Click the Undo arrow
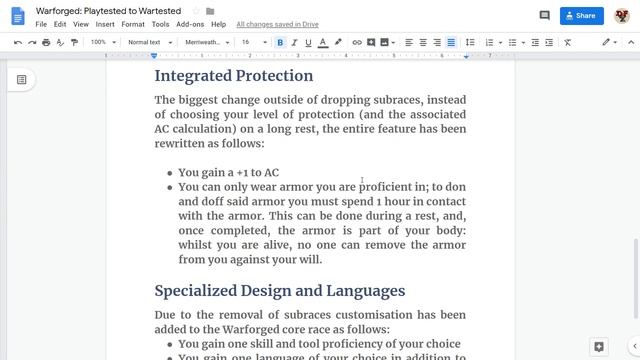Viewport: 640px width, 360px height. point(18,42)
